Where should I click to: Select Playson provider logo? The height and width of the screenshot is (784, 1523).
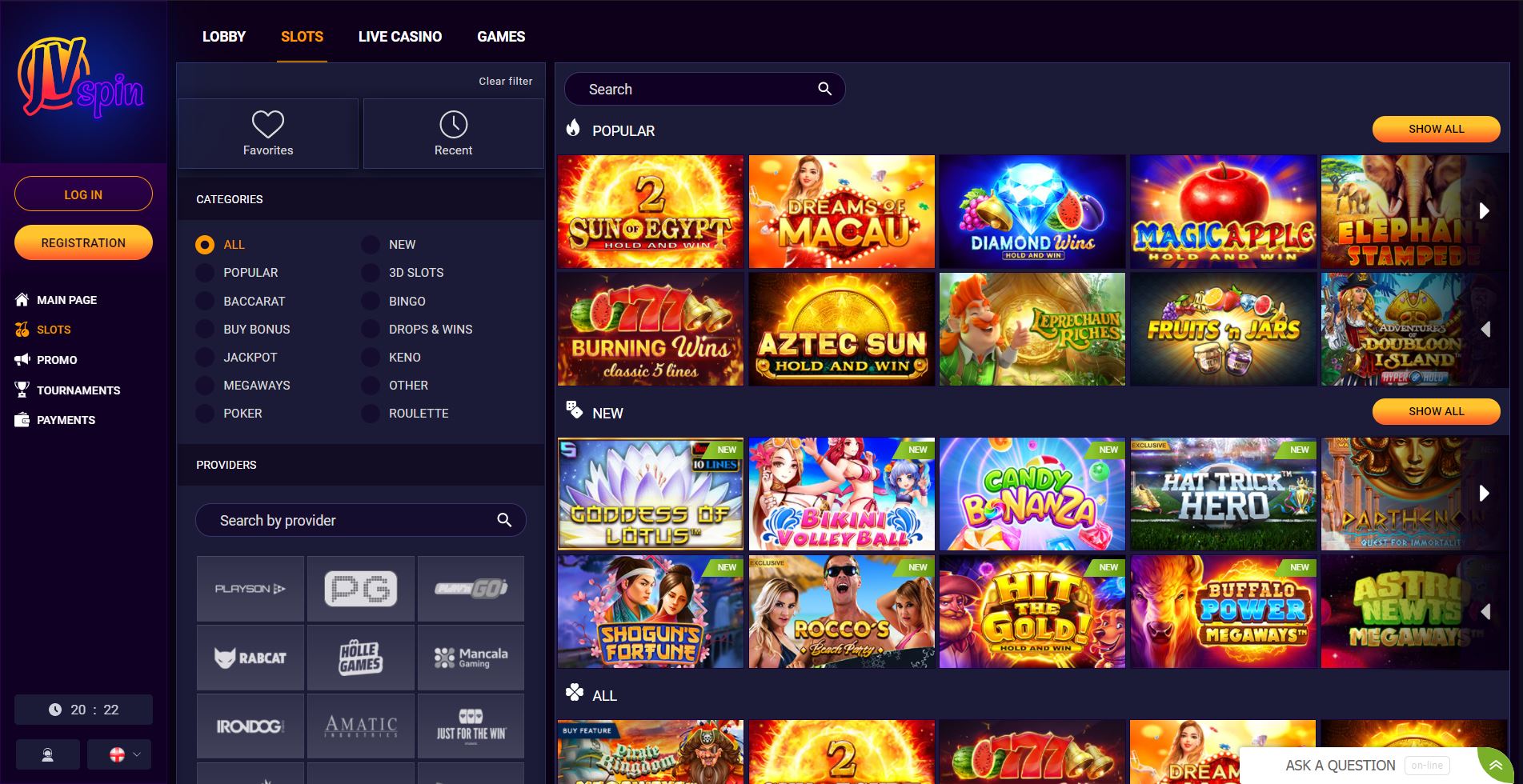250,589
